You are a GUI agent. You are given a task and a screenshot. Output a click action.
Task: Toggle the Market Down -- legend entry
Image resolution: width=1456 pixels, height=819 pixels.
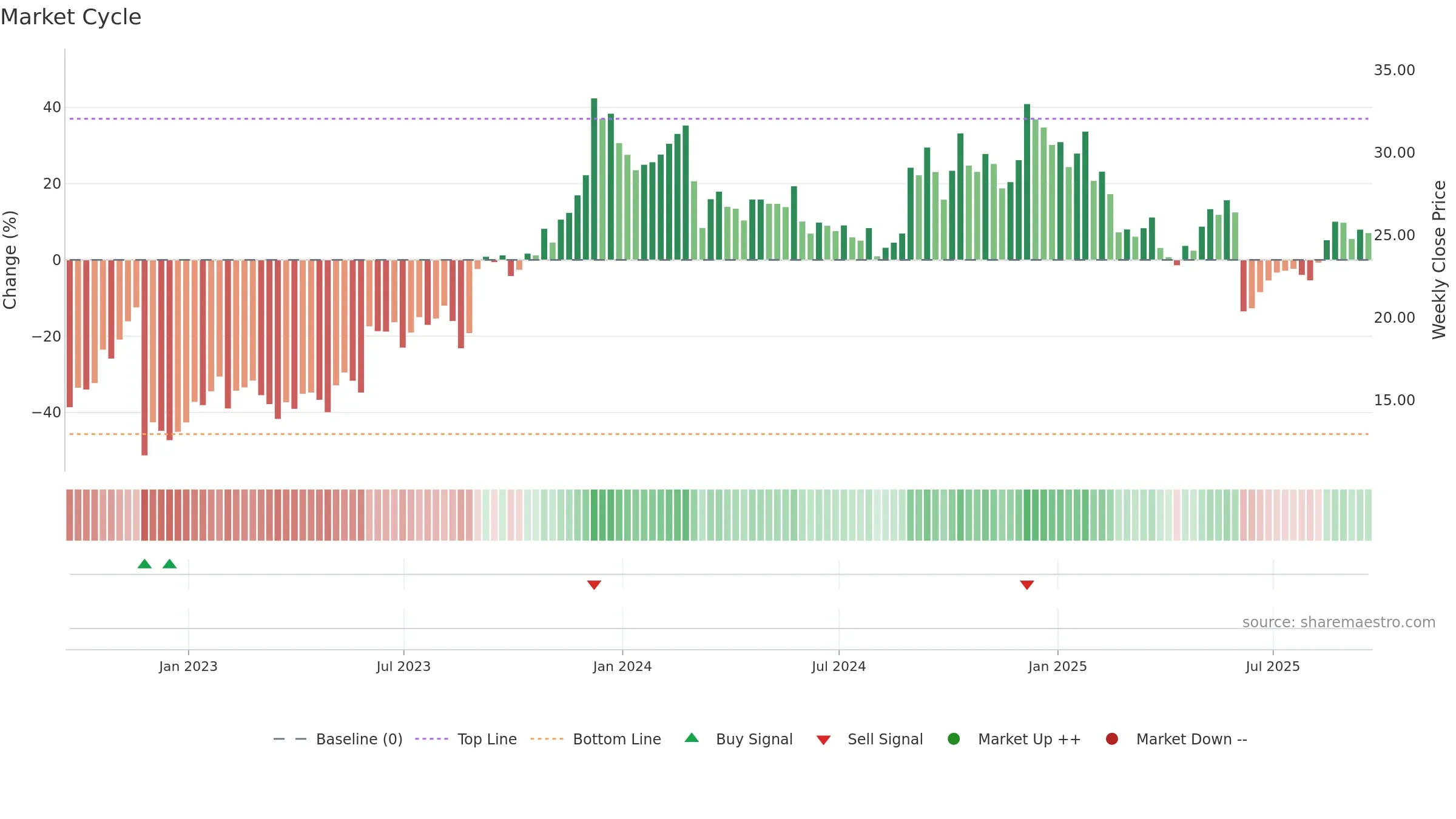point(1176,739)
